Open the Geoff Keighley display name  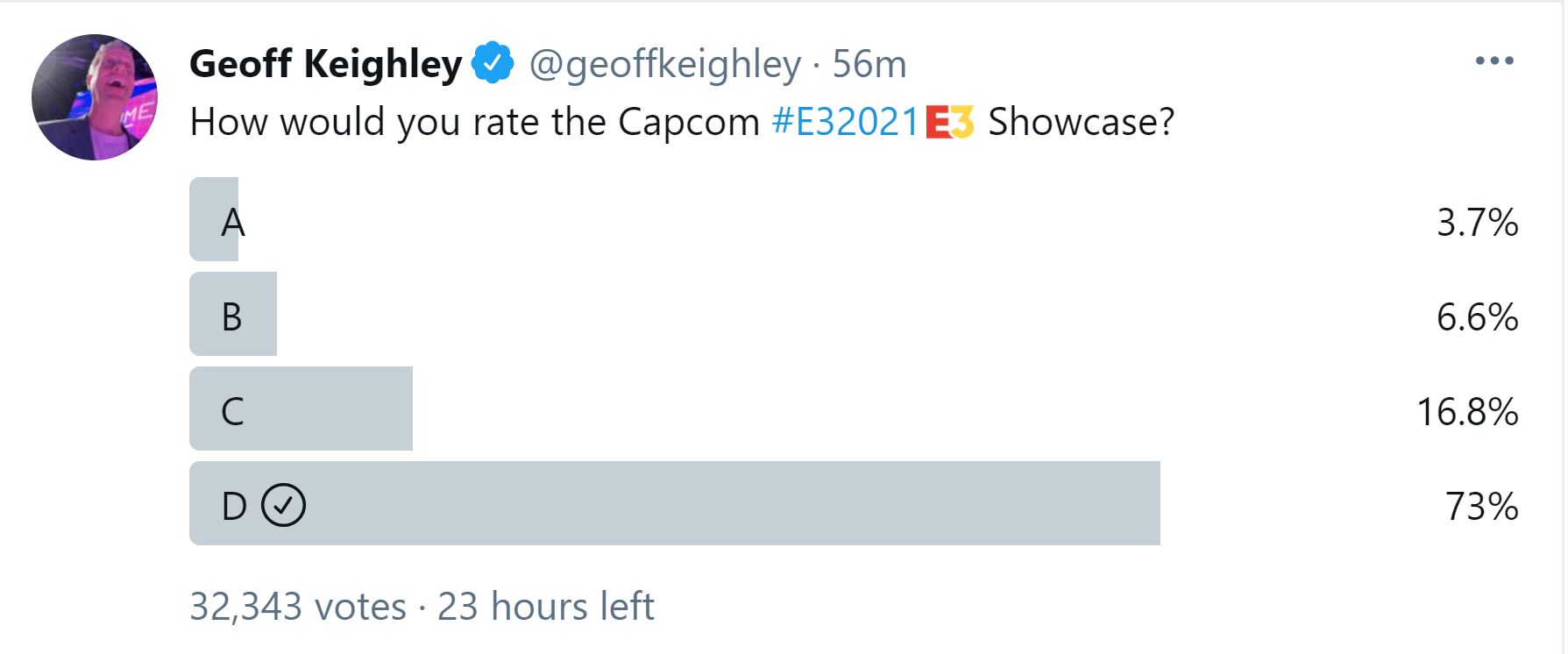click(x=325, y=64)
